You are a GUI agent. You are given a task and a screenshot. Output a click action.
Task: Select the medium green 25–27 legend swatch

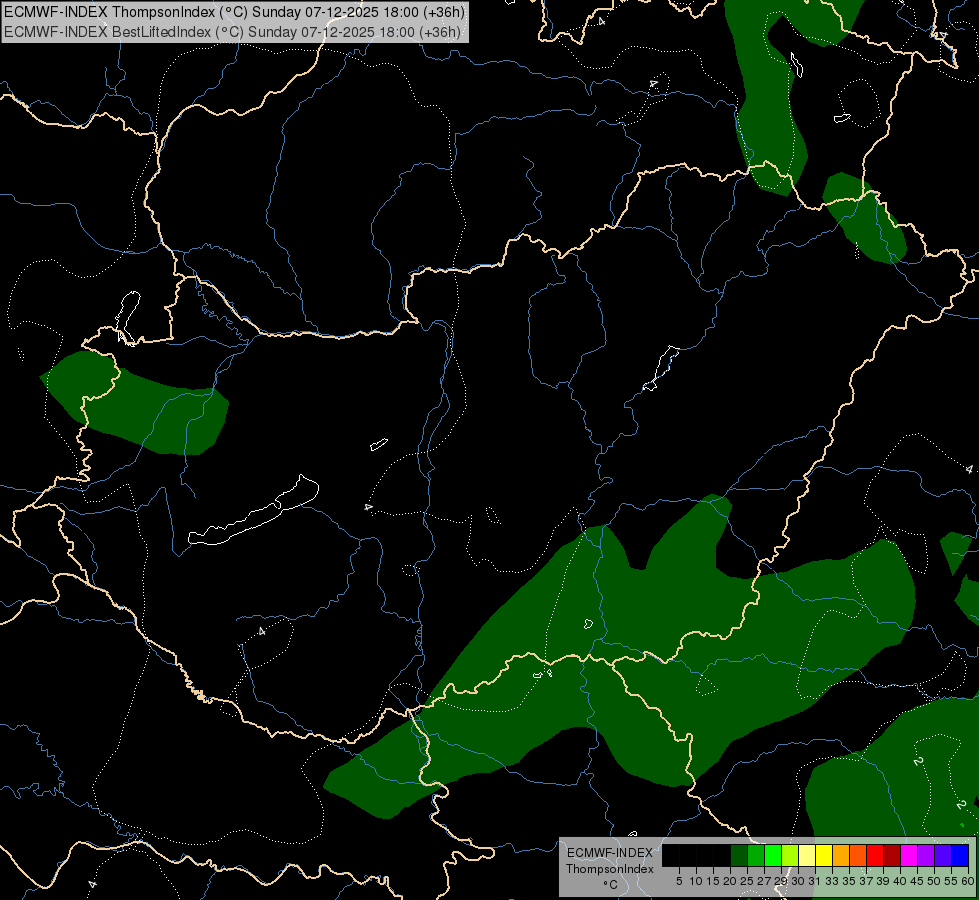click(x=756, y=855)
